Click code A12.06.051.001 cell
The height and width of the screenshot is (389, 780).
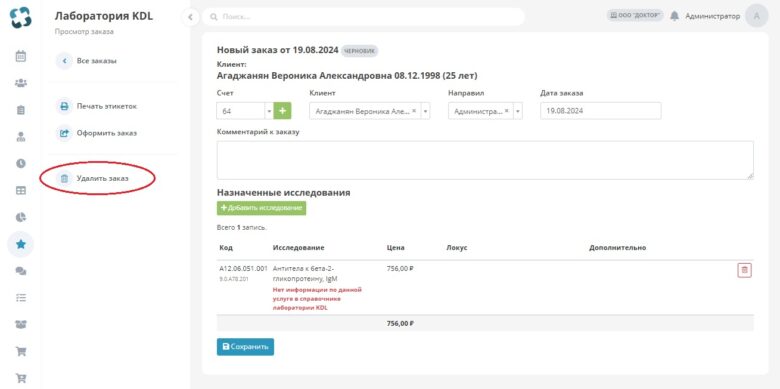click(243, 269)
